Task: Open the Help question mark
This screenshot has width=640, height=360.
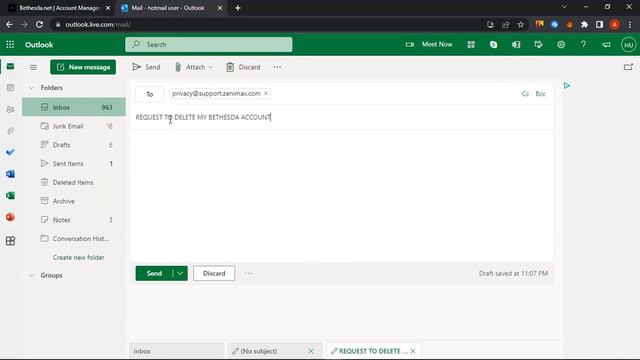Action: 583,44
